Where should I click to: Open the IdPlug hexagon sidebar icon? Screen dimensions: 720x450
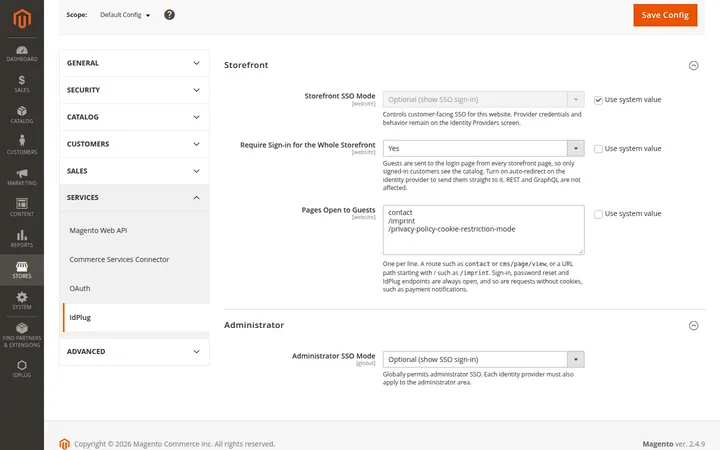click(22, 369)
